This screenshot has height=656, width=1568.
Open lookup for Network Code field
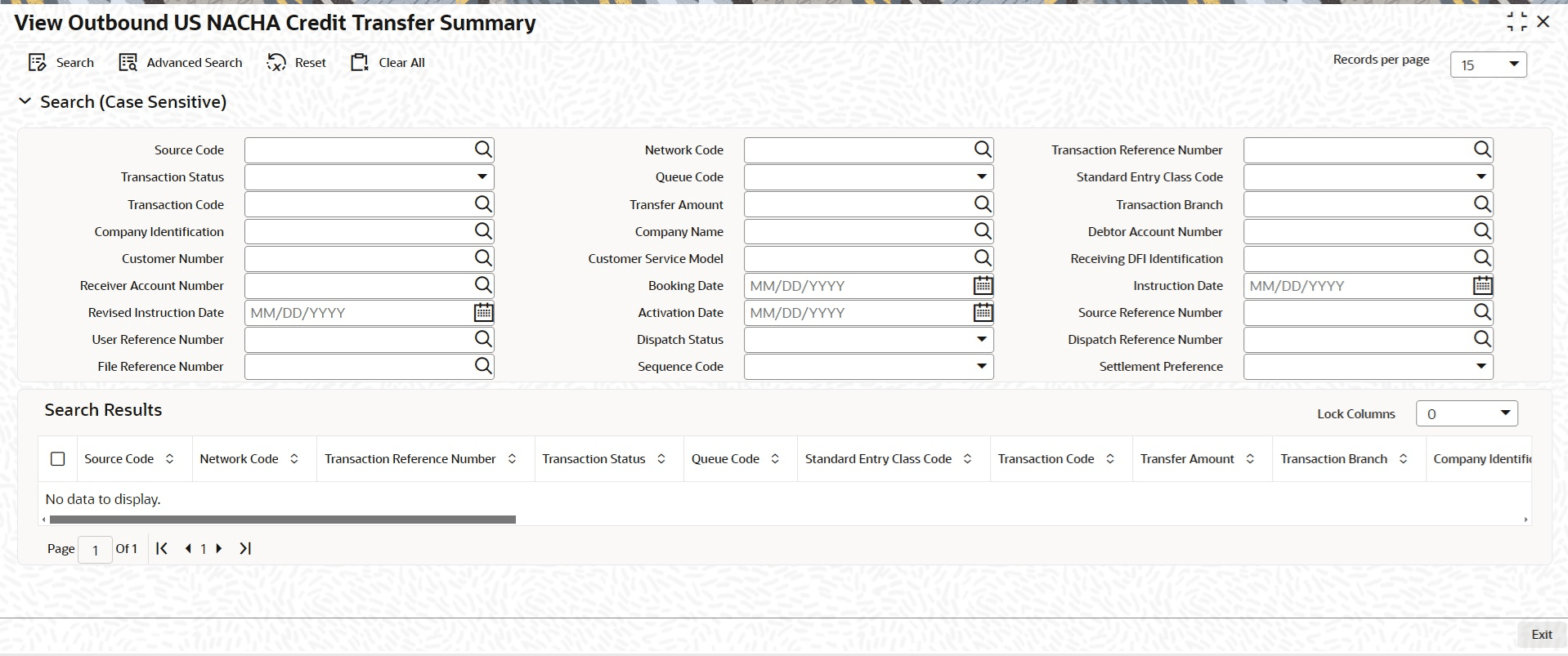(983, 149)
